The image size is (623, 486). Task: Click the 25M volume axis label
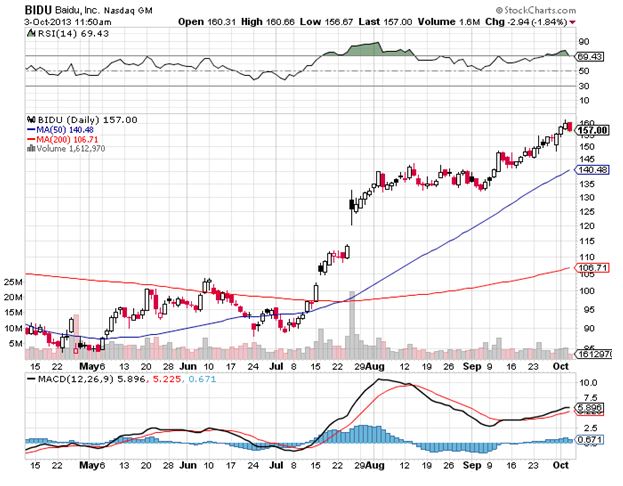(13, 282)
